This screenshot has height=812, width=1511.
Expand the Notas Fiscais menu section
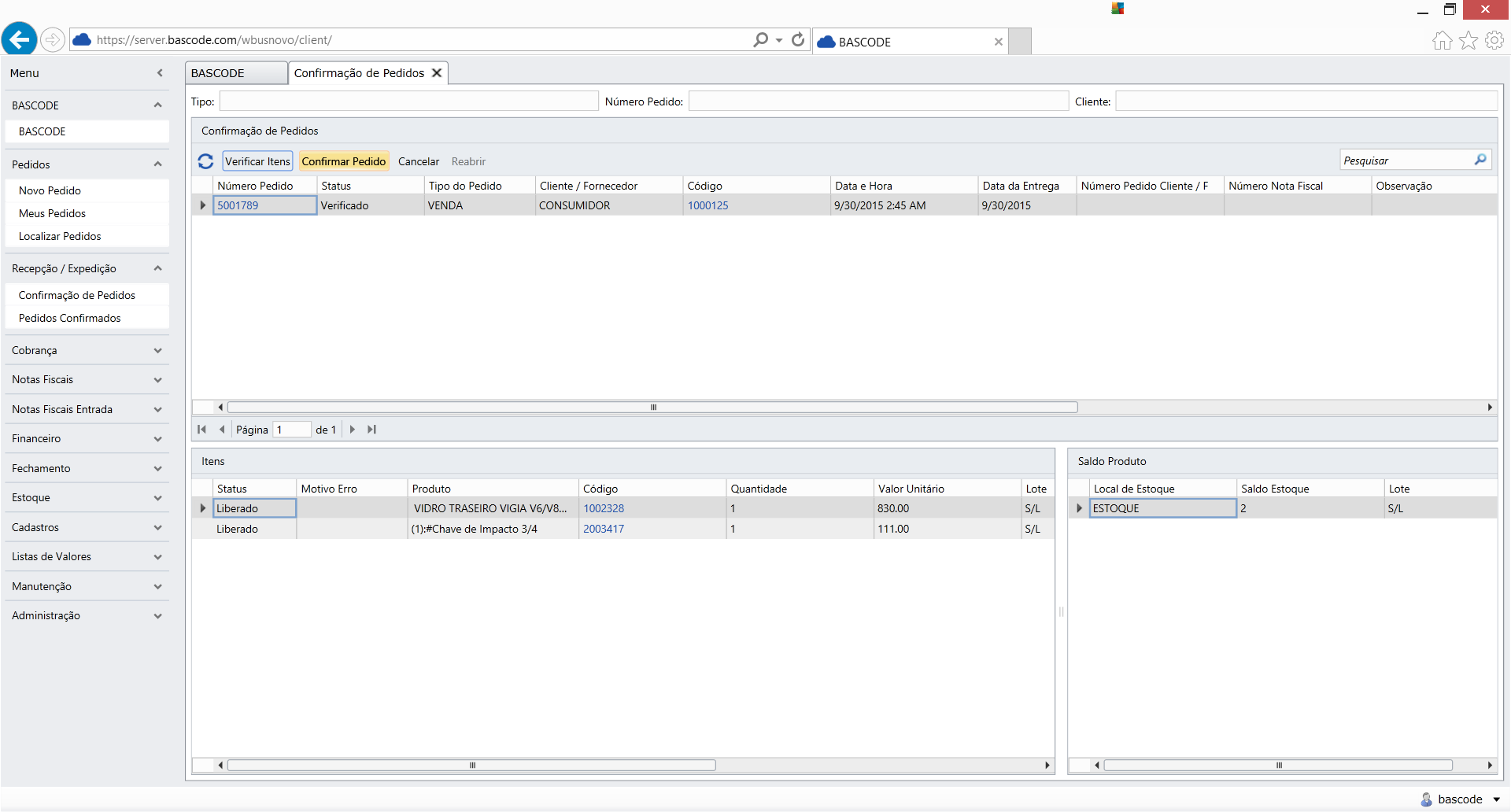point(157,380)
